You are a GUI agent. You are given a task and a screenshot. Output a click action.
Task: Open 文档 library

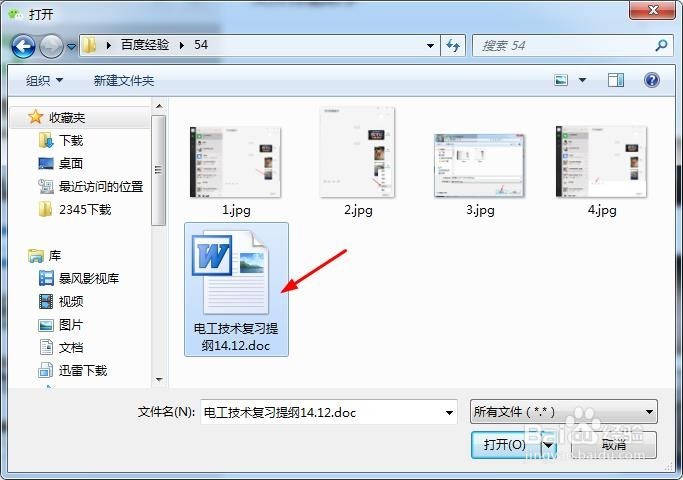(71, 348)
